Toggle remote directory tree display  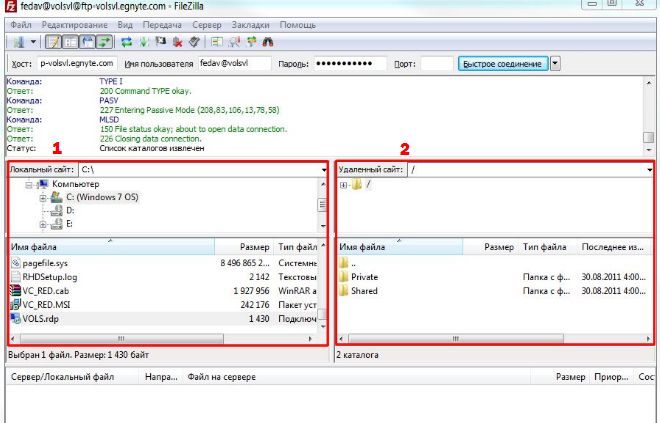tap(87, 42)
